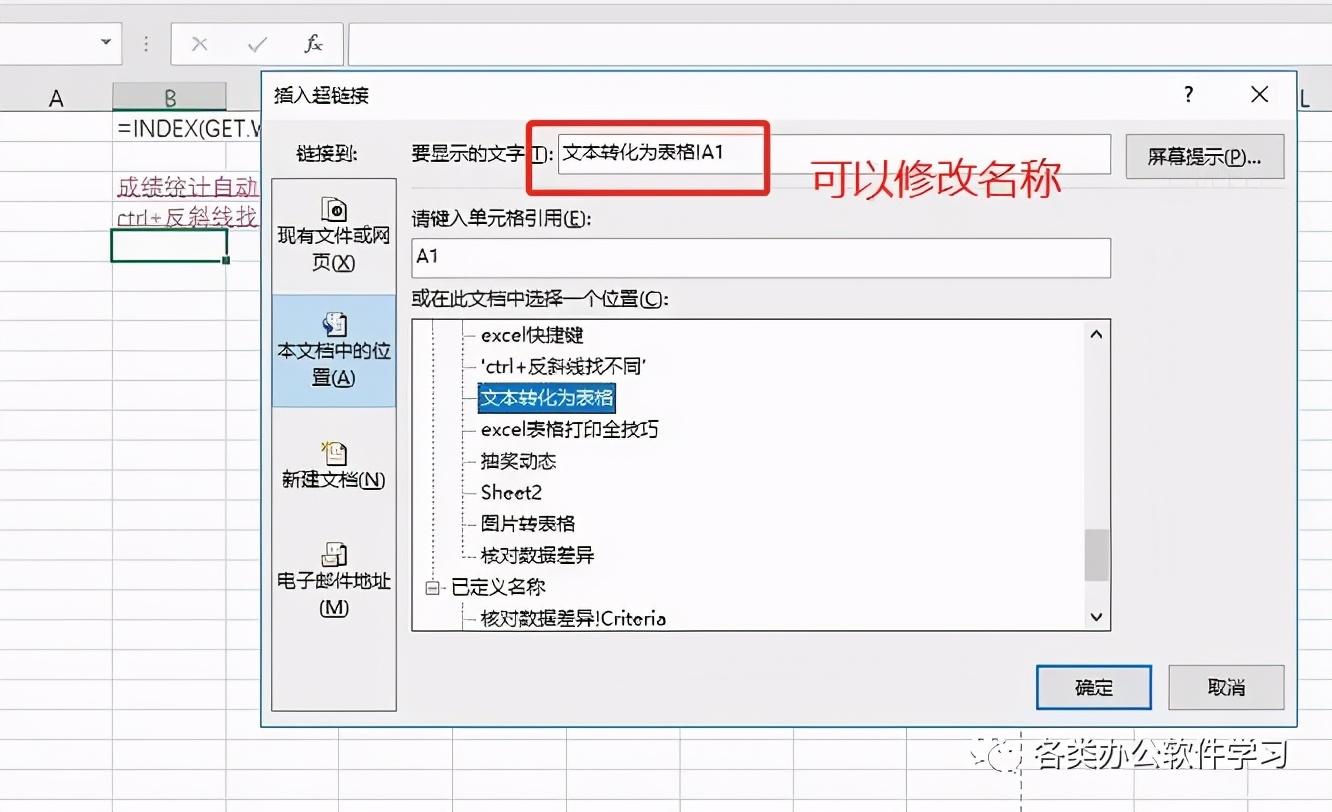Collapse the '已定义名称' tree node

tap(433, 588)
